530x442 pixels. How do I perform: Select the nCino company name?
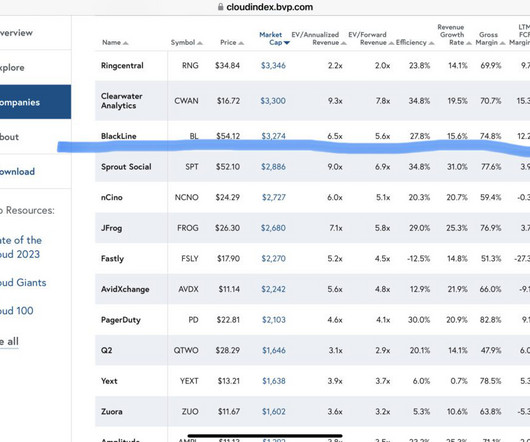112,197
